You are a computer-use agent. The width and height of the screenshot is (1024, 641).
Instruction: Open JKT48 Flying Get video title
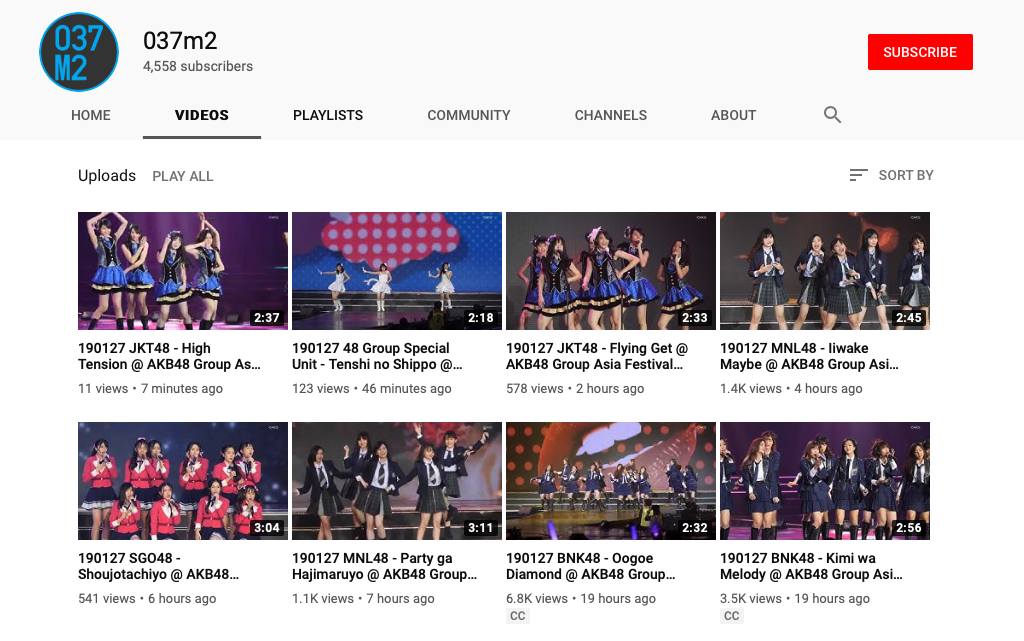pyautogui.click(x=598, y=356)
